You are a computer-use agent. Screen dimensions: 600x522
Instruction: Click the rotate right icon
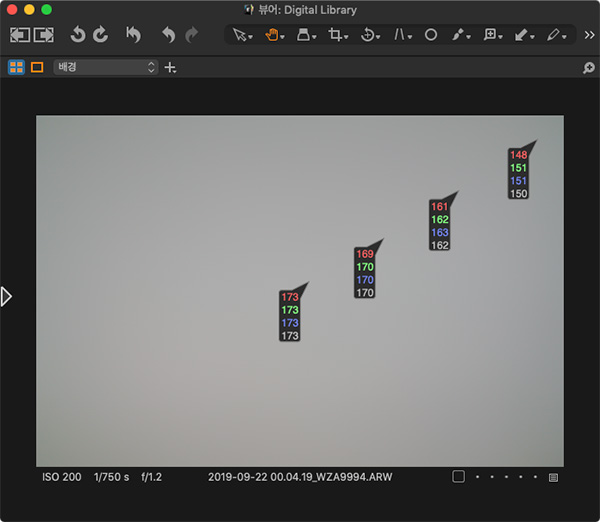pos(100,35)
